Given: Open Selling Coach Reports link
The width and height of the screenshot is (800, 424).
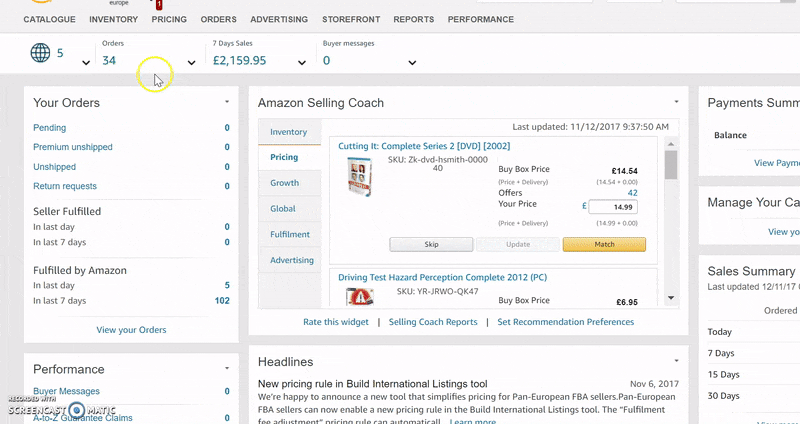Looking at the screenshot, I should click(433, 322).
